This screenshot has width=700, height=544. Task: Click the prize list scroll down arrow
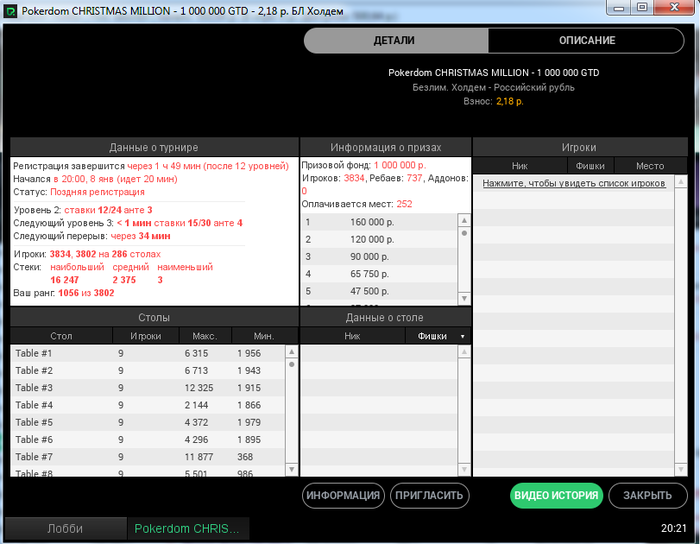pos(464,298)
